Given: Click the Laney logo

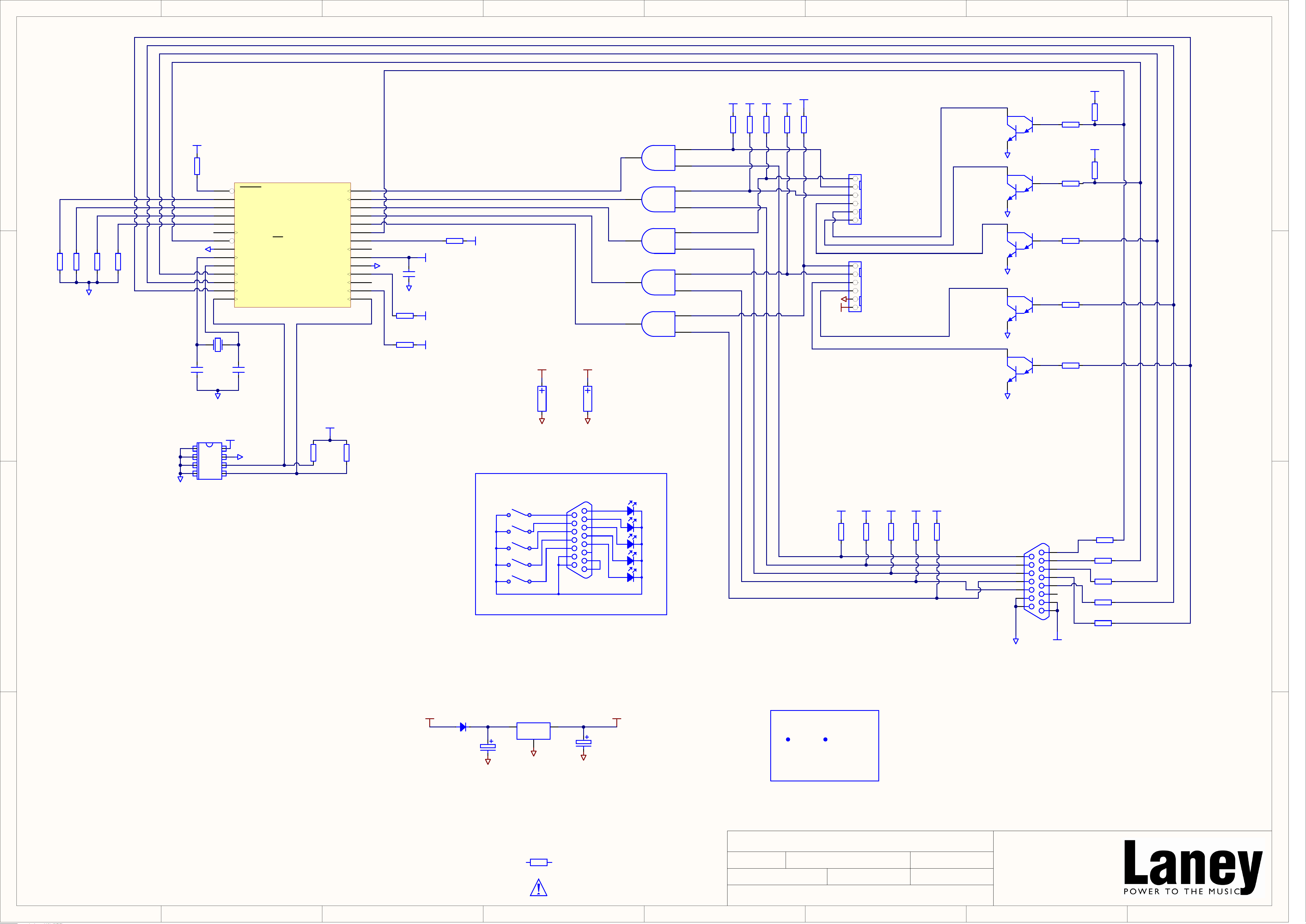Looking at the screenshot, I should (x=1193, y=868).
